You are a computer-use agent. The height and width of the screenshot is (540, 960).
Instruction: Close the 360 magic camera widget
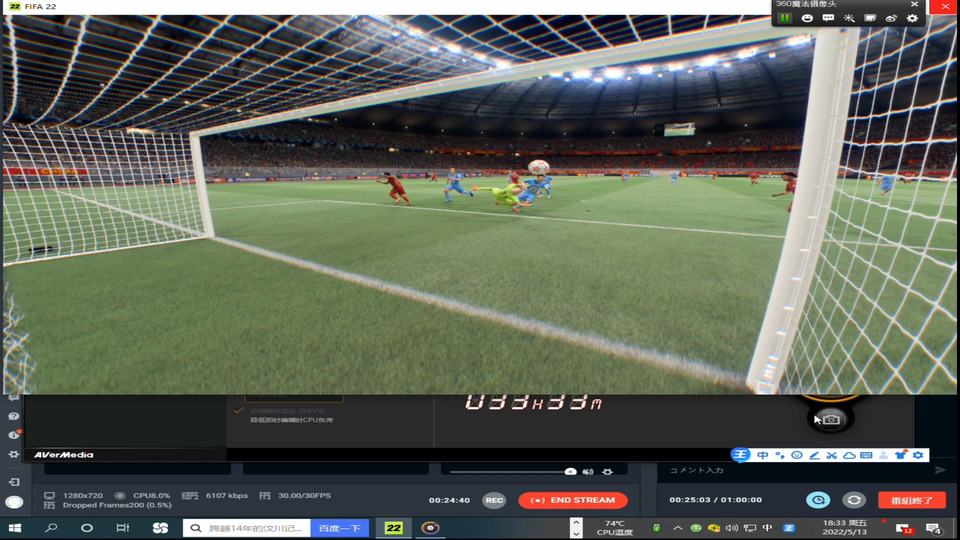pos(914,4)
